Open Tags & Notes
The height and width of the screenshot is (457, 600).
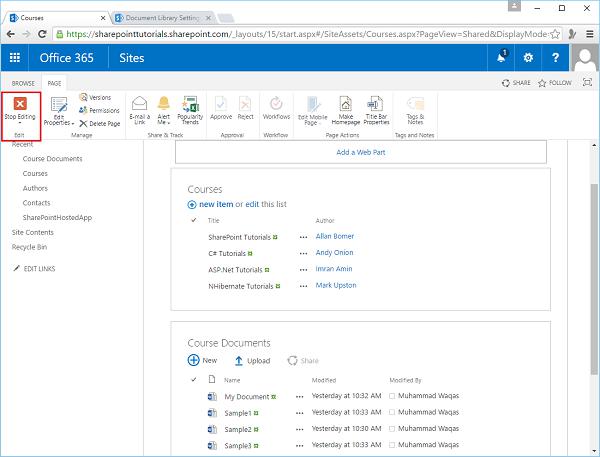415,111
